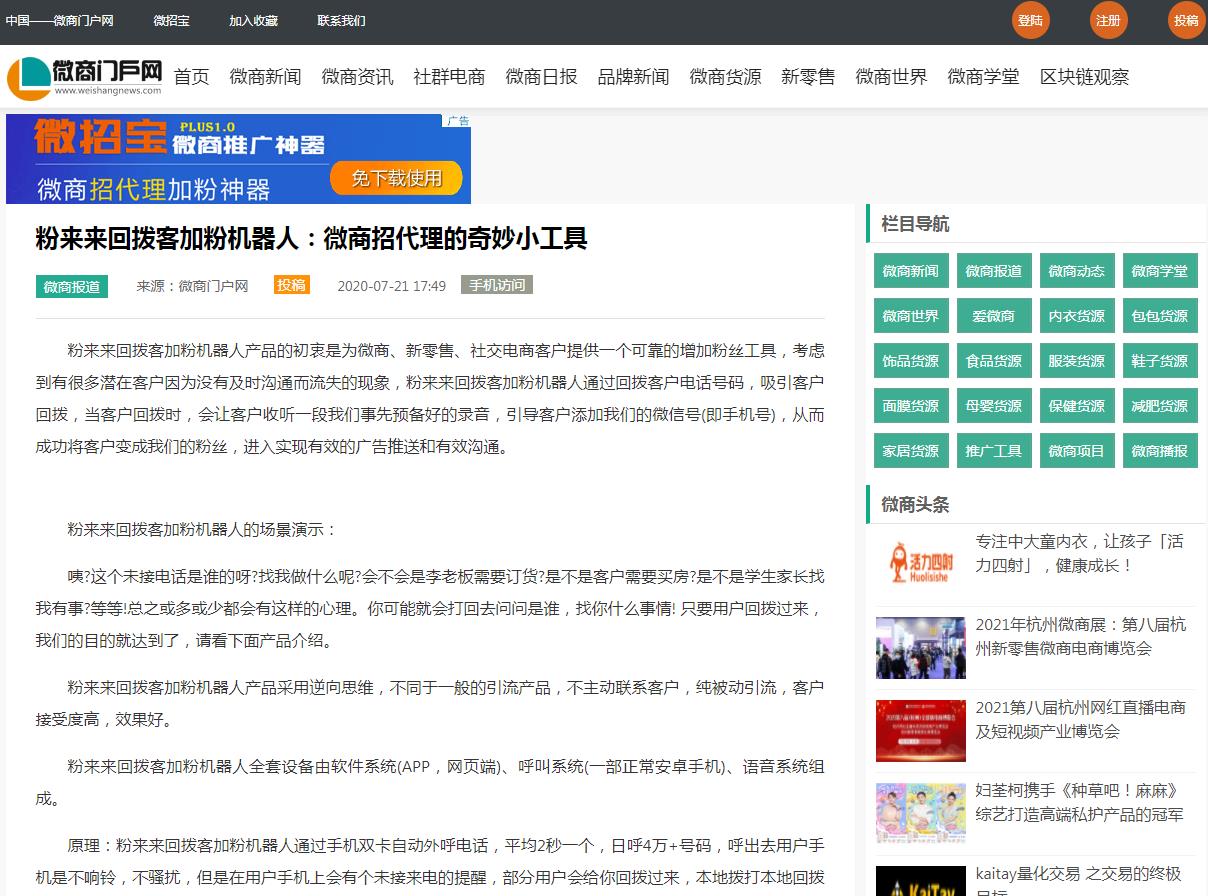Open 内衣货源 category button
This screenshot has height=896, width=1208.
click(x=1076, y=316)
